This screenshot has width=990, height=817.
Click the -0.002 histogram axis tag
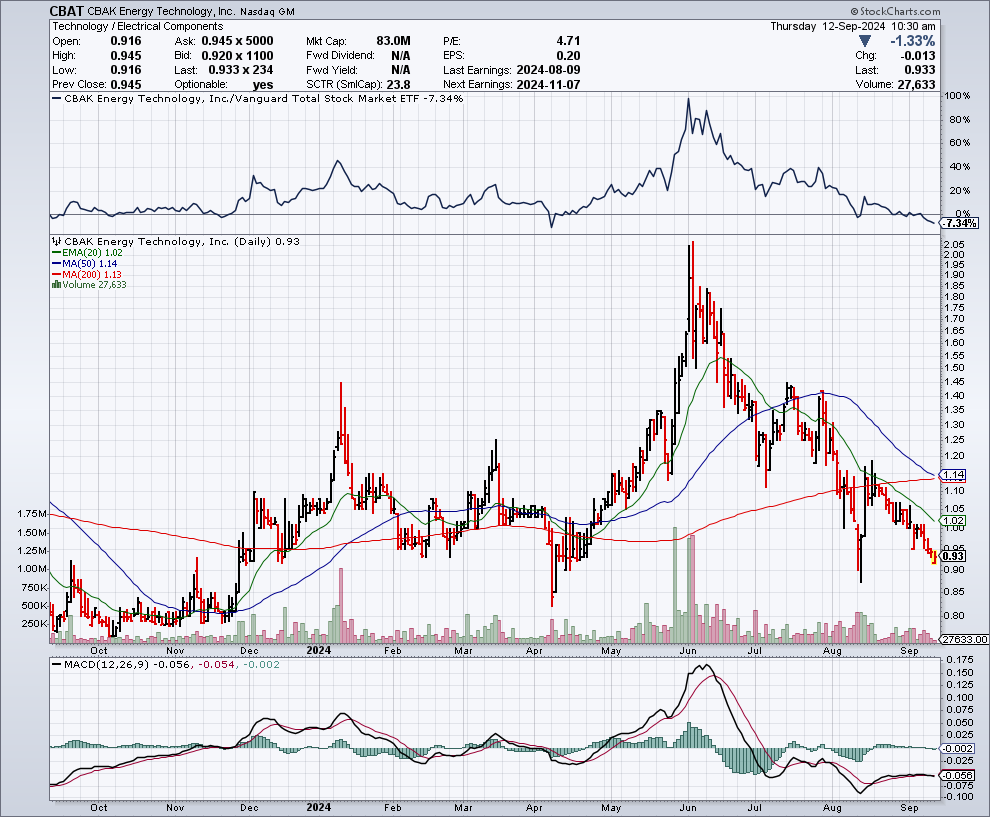957,748
